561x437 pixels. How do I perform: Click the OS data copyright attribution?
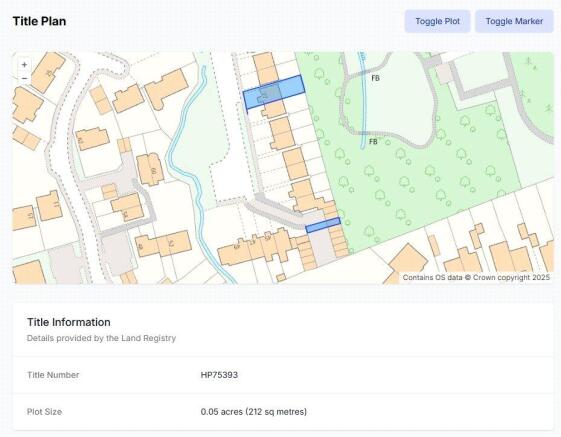tap(476, 277)
